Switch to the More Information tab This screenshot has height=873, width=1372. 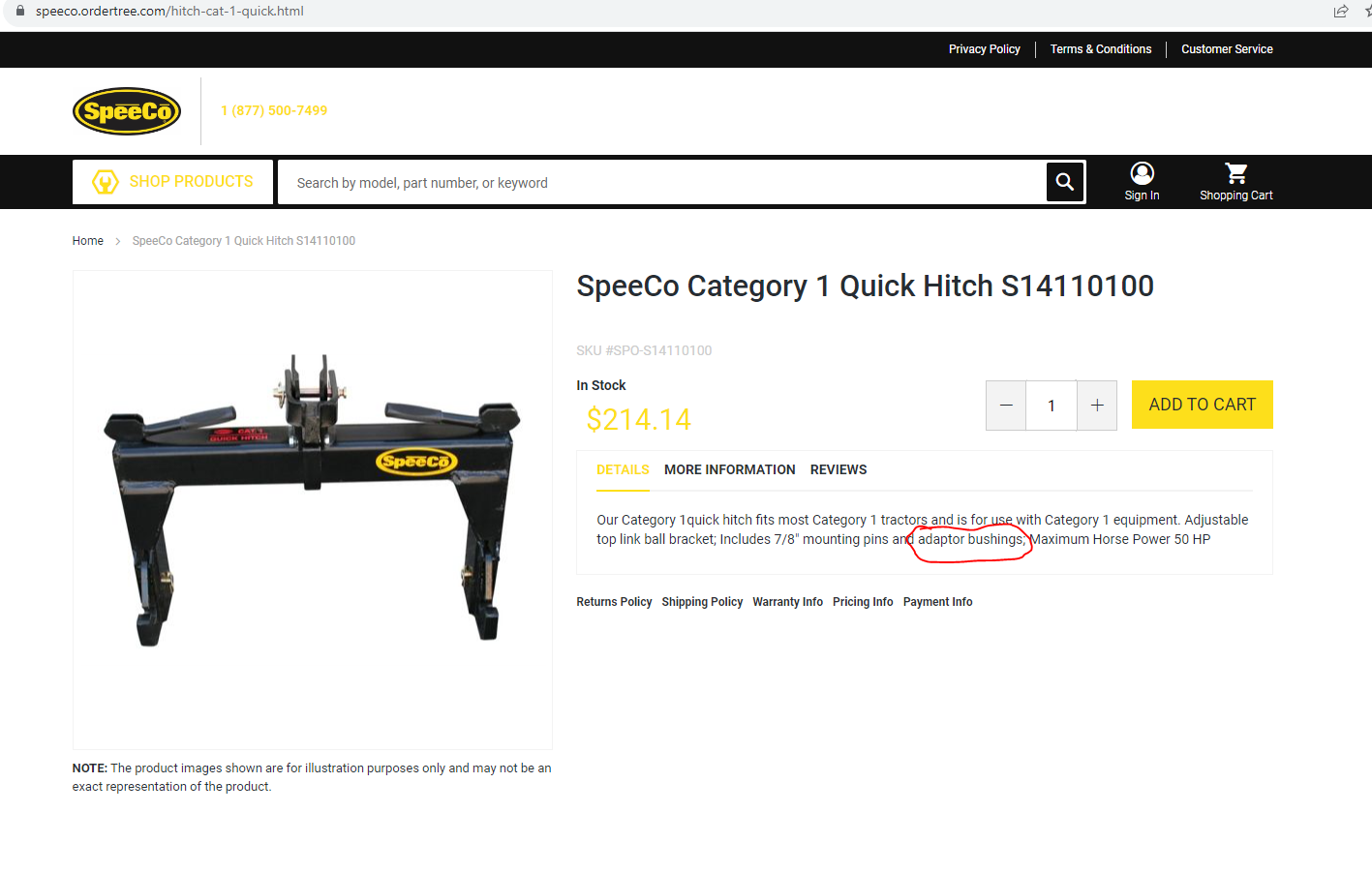[x=729, y=469]
